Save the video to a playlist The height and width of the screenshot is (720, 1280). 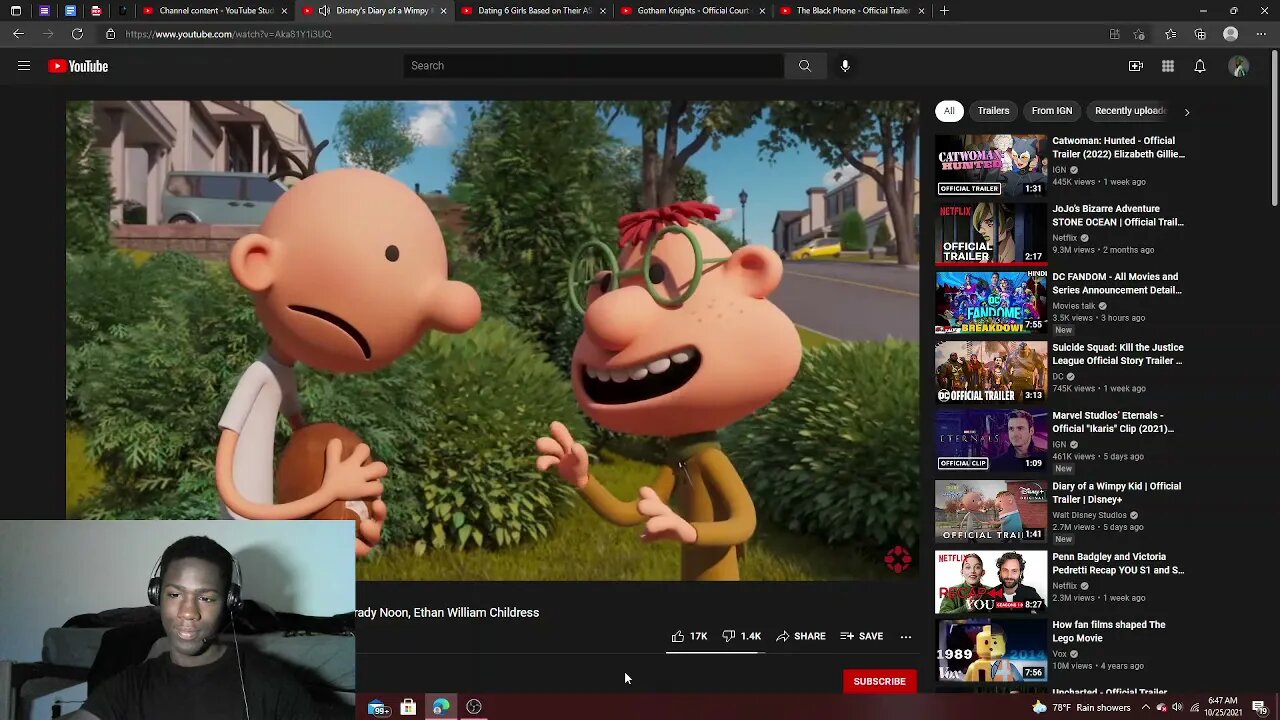pyautogui.click(x=861, y=636)
